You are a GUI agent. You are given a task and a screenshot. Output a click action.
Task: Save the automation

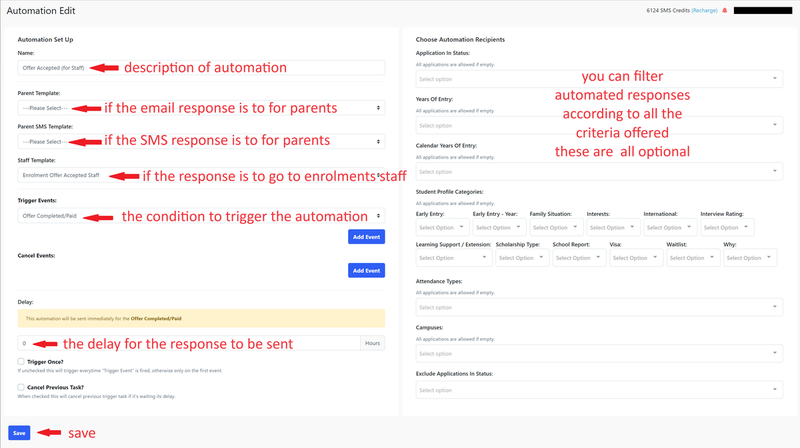click(19, 433)
